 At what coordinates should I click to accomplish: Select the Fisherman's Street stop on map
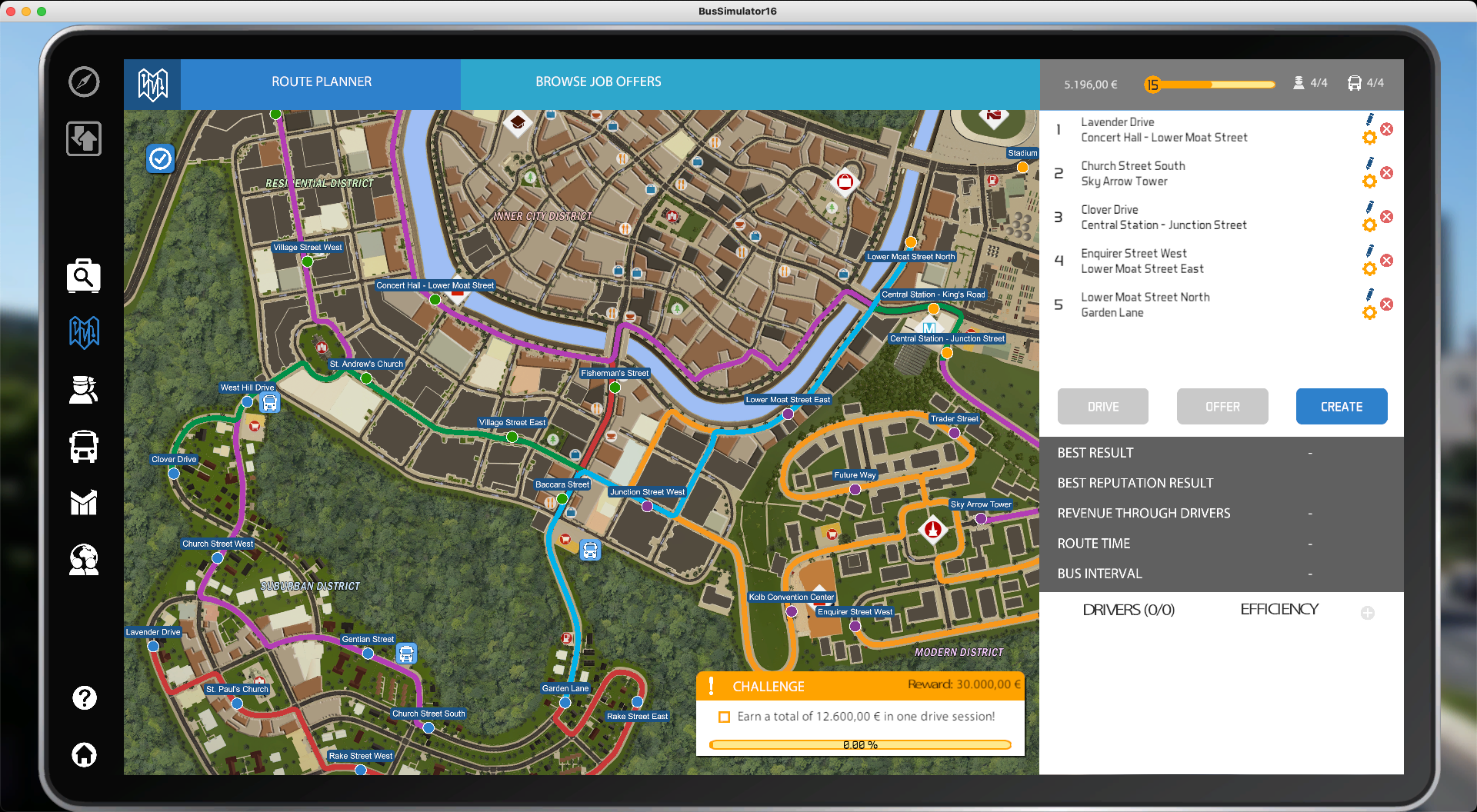click(x=615, y=388)
